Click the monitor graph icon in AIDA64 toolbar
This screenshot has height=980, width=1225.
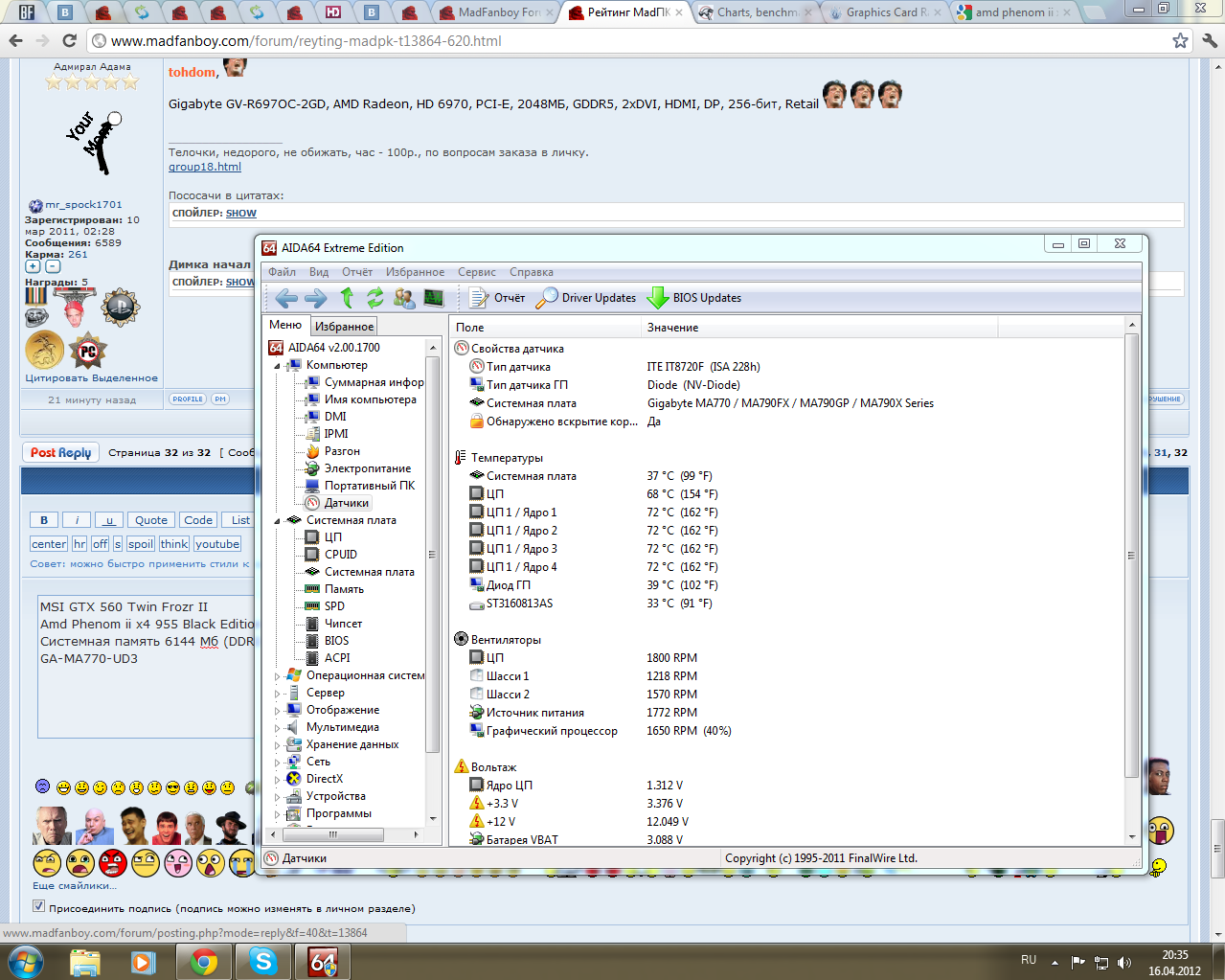point(434,298)
